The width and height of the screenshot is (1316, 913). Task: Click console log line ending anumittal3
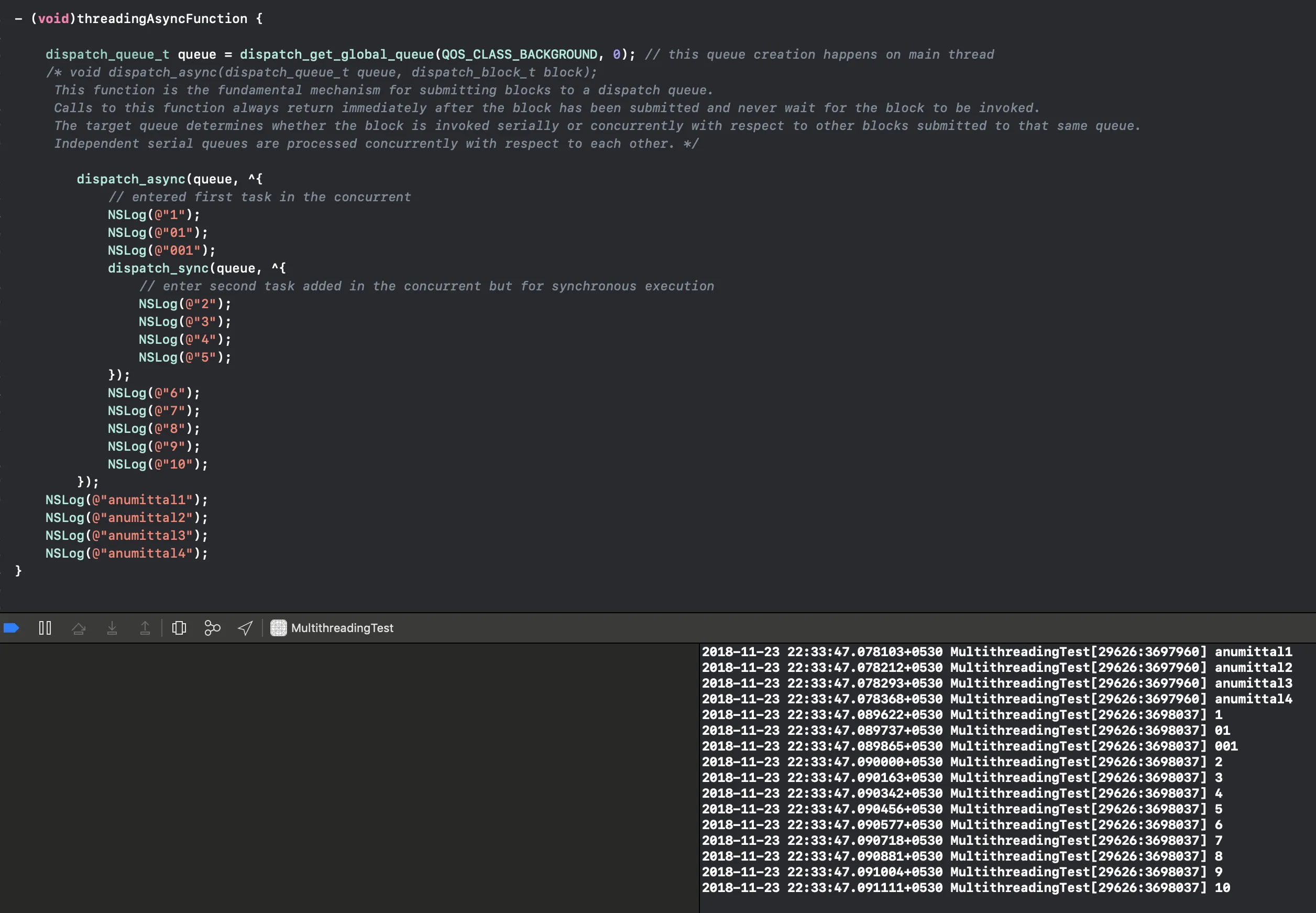tap(997, 683)
